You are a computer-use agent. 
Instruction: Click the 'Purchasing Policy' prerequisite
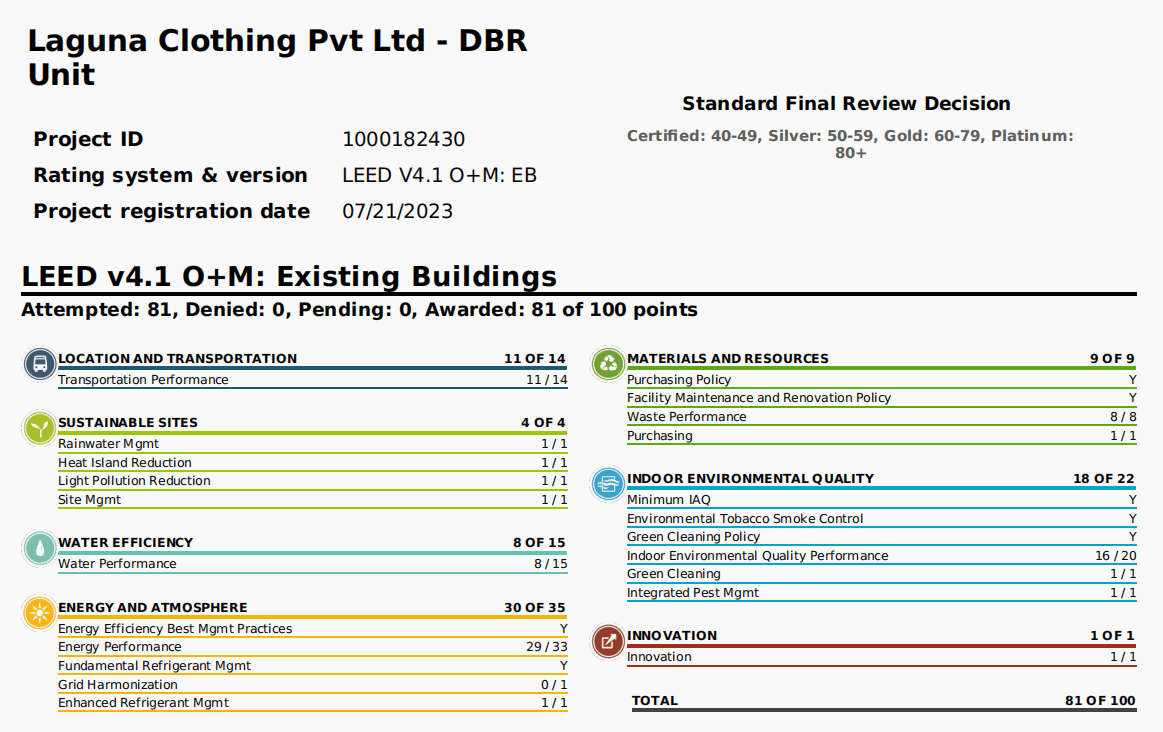coord(679,380)
